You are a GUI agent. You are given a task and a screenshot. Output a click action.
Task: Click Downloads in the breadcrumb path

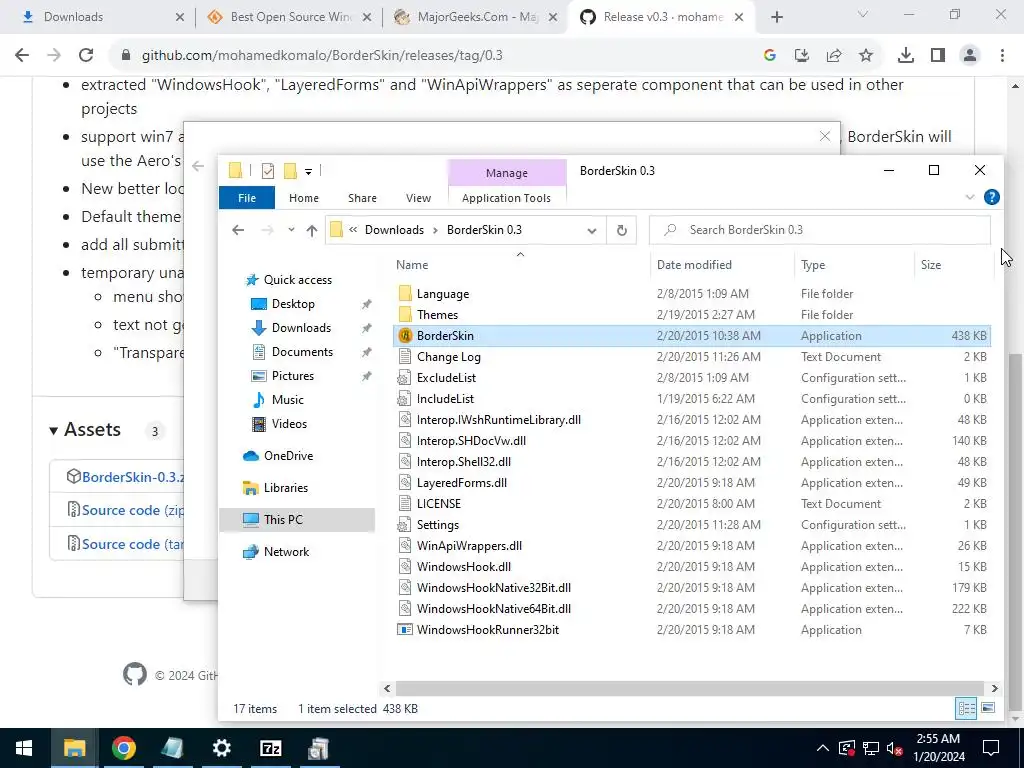click(x=394, y=230)
